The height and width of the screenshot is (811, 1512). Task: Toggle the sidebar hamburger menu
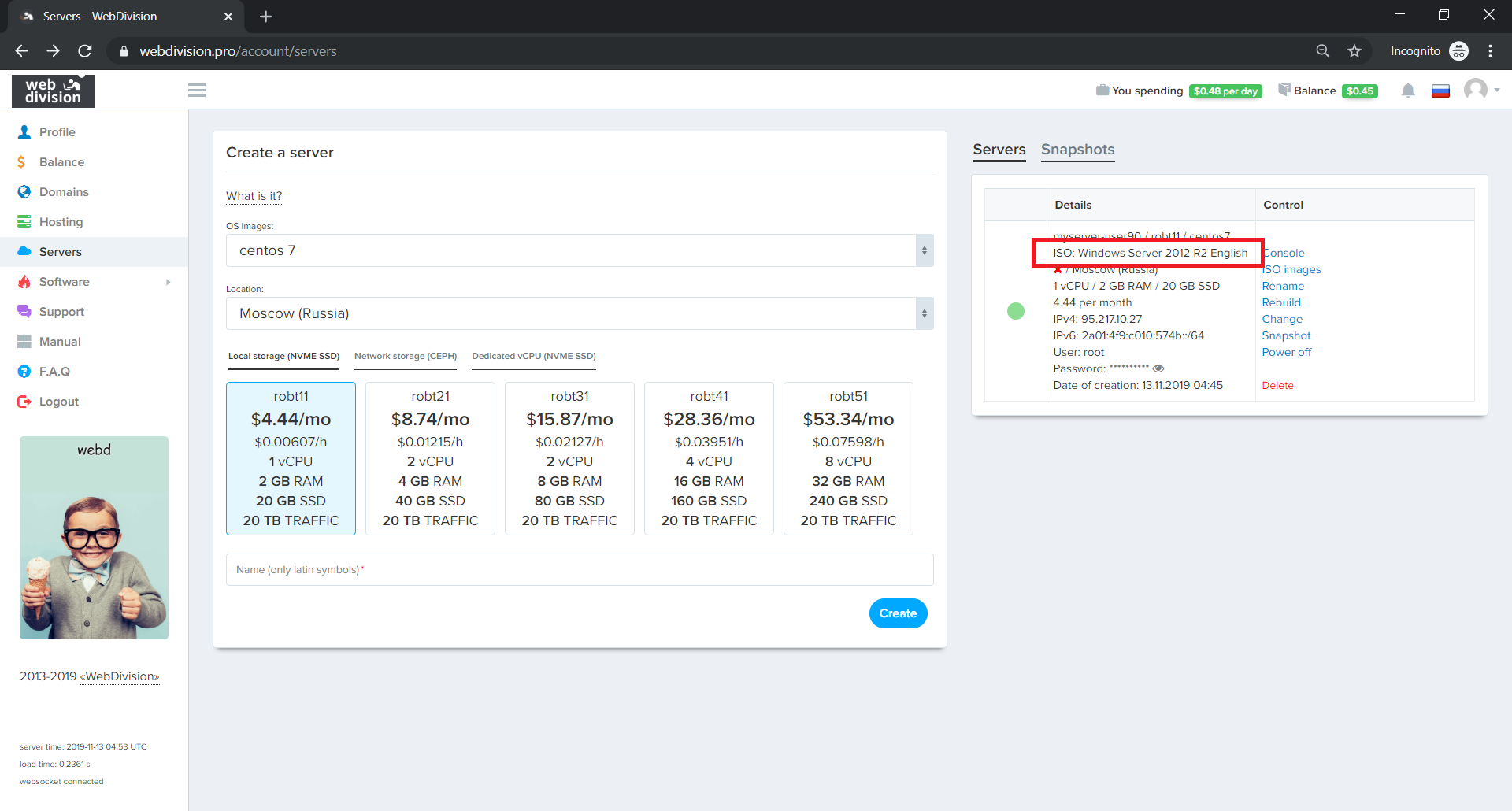(197, 91)
